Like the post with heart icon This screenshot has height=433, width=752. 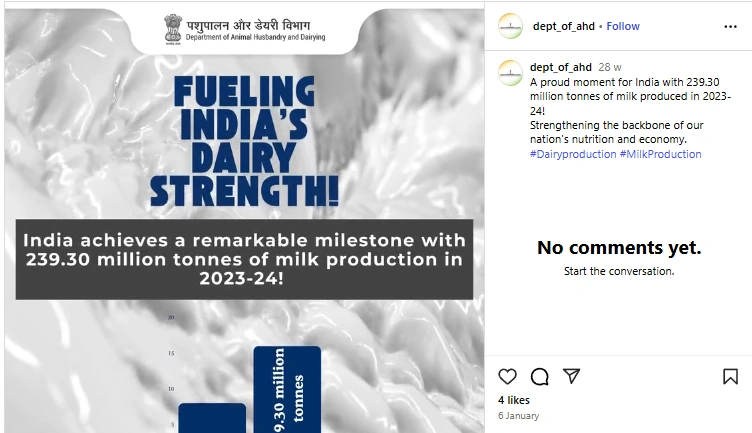click(x=507, y=376)
